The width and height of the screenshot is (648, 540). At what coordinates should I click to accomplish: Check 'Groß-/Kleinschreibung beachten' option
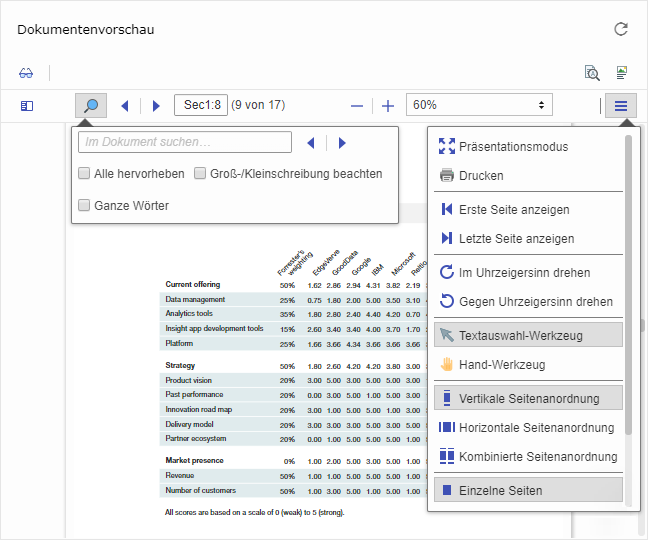click(201, 173)
